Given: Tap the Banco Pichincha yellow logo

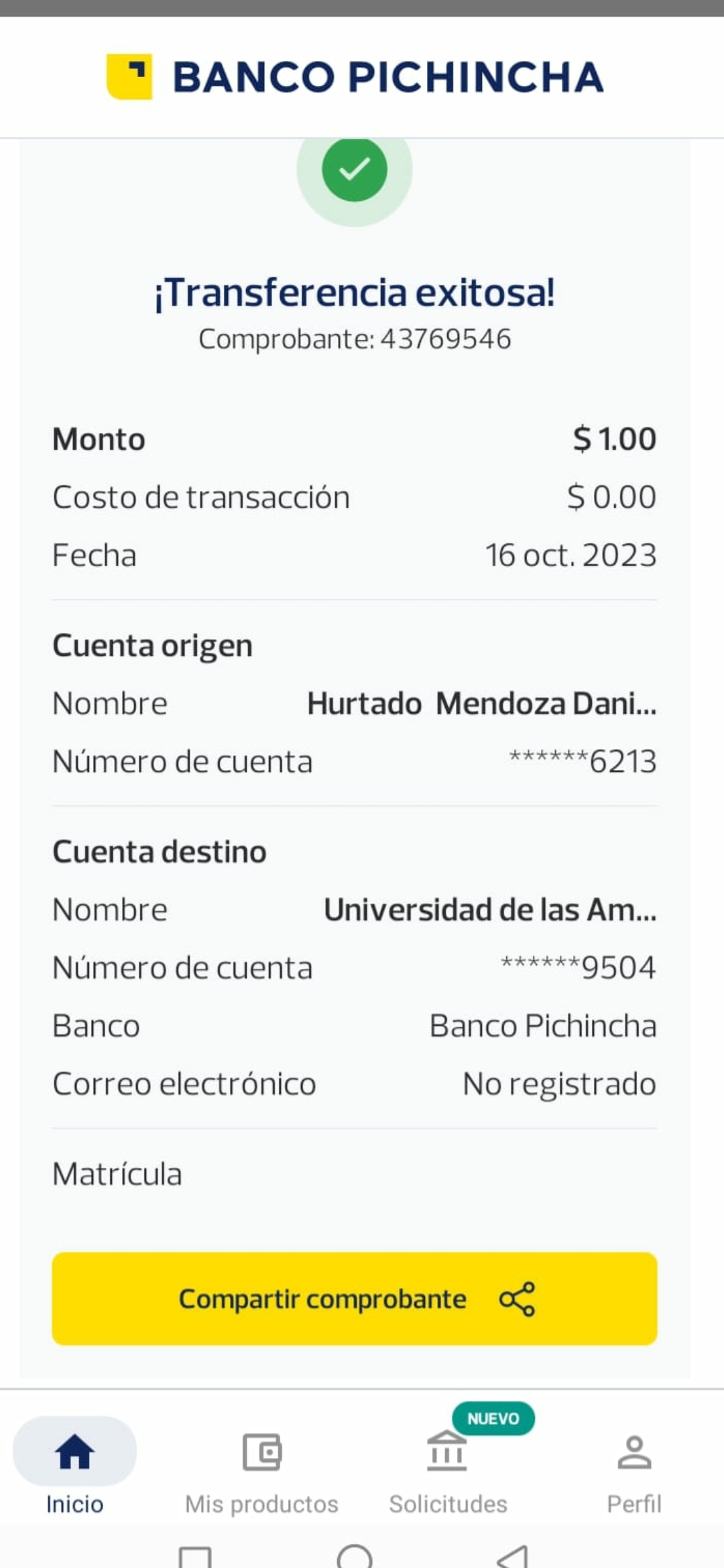Looking at the screenshot, I should tap(129, 76).
